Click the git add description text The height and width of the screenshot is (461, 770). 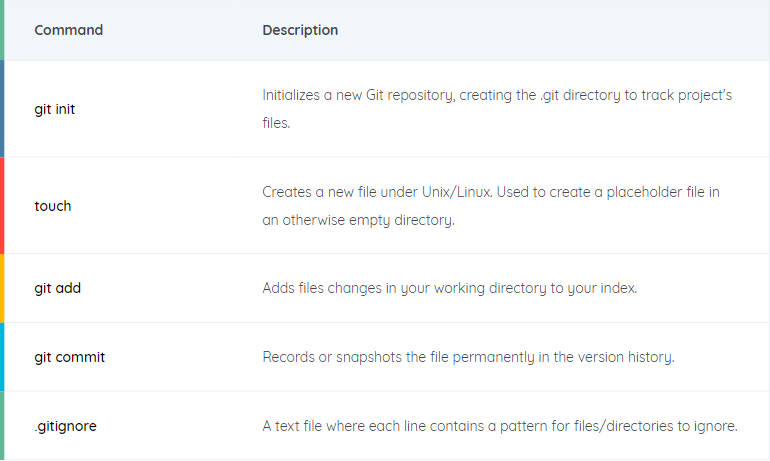pos(450,288)
